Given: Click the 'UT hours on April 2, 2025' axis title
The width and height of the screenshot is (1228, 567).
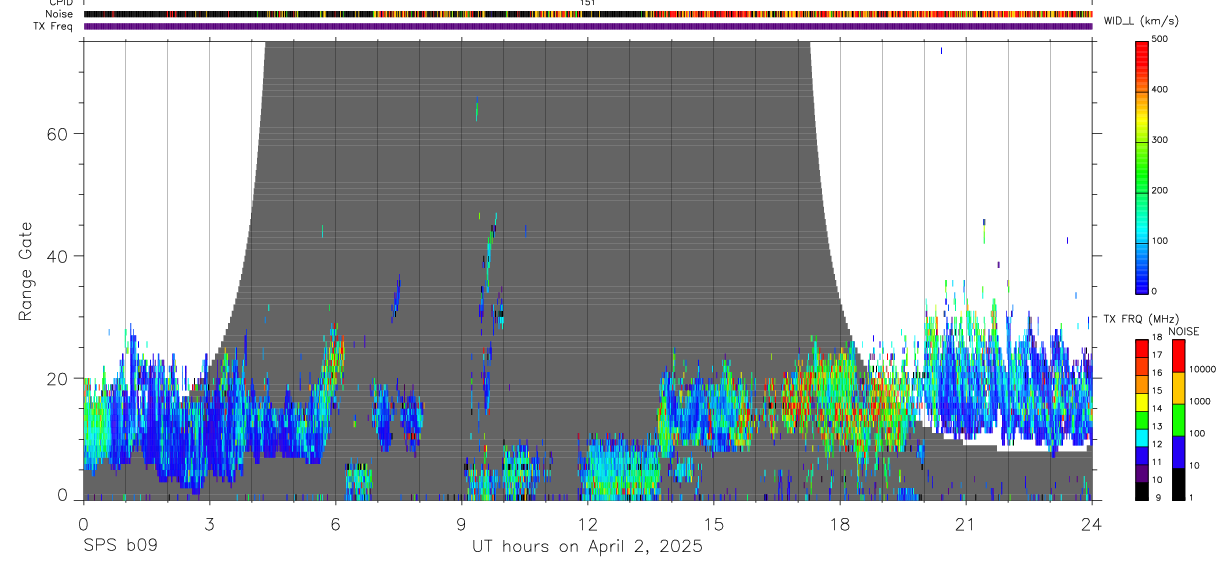Looking at the screenshot, I should [587, 547].
